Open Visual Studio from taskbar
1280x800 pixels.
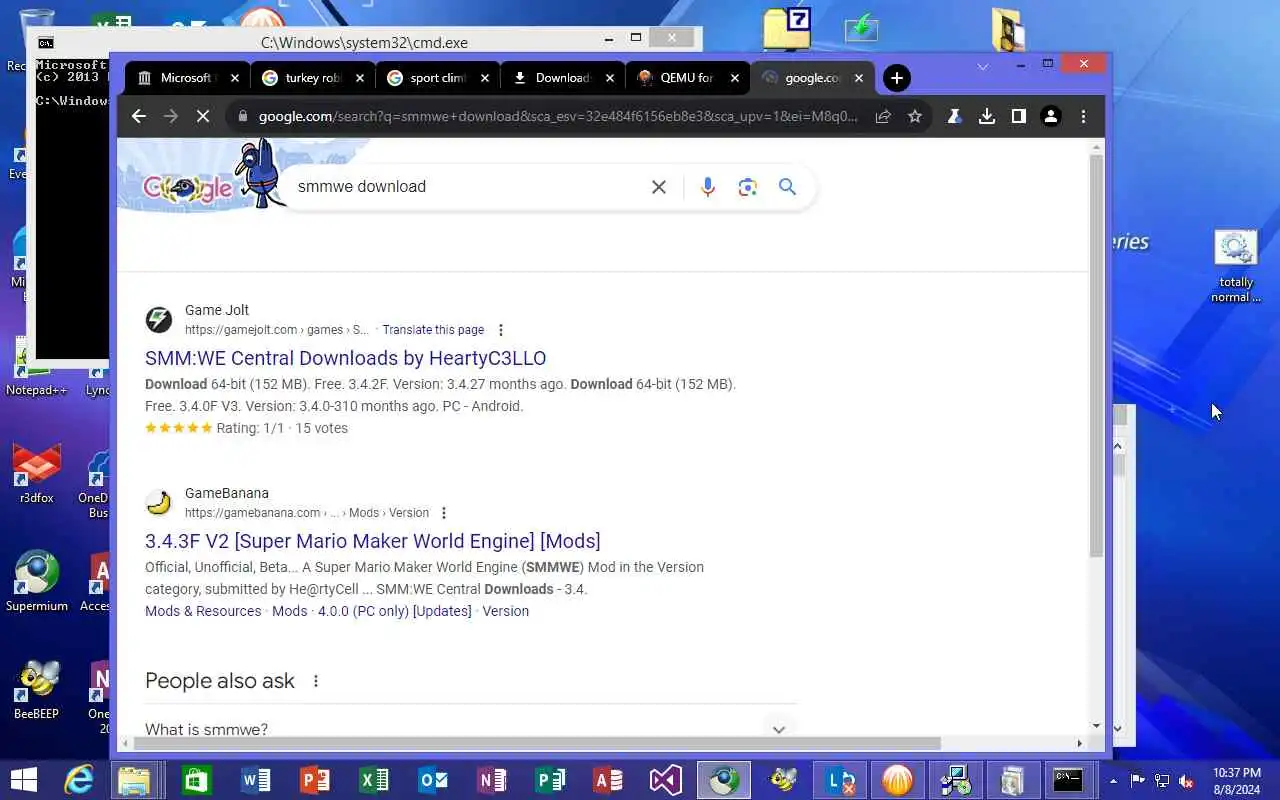(x=665, y=780)
